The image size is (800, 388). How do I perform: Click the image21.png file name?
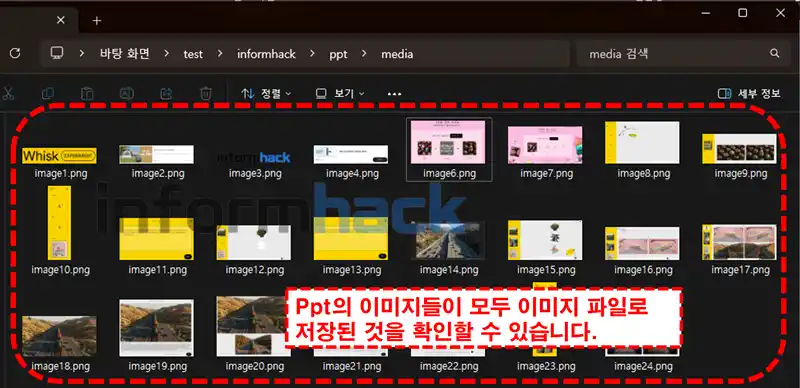tap(352, 366)
